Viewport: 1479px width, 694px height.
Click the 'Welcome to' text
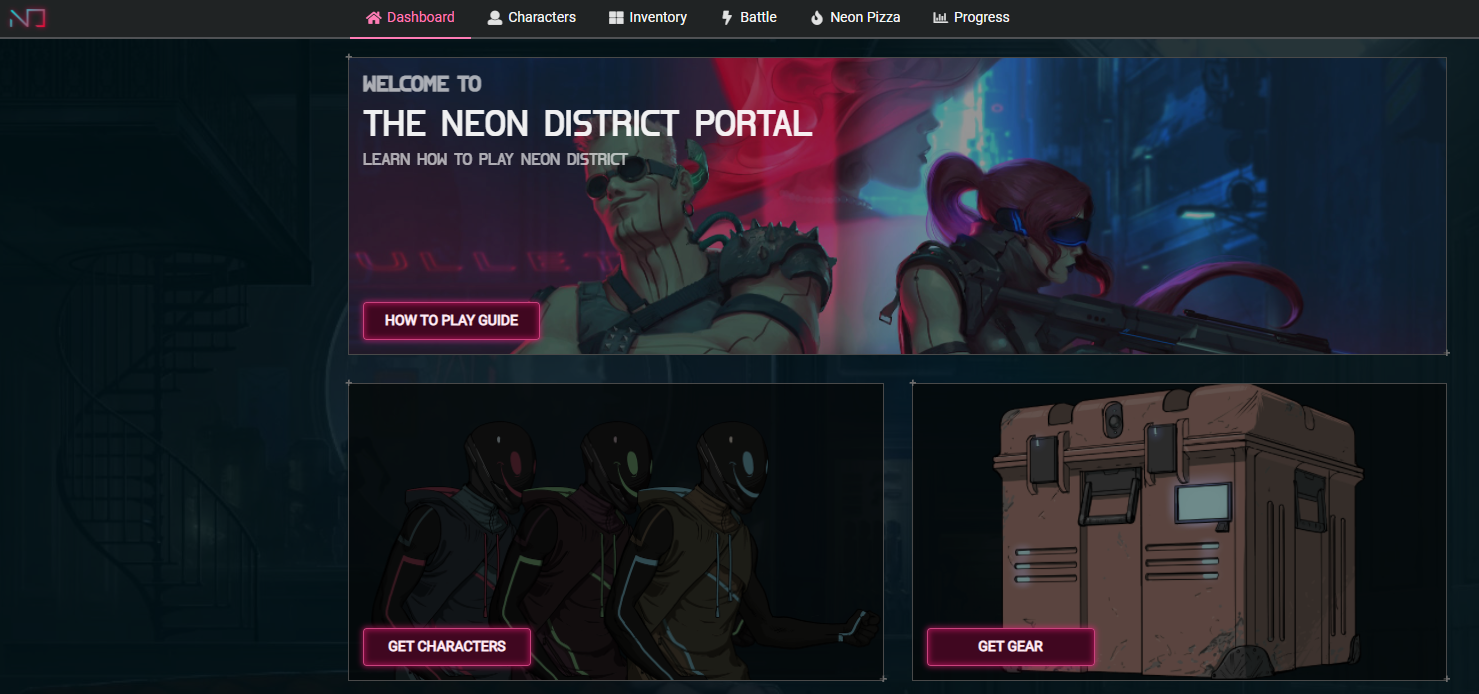click(422, 84)
